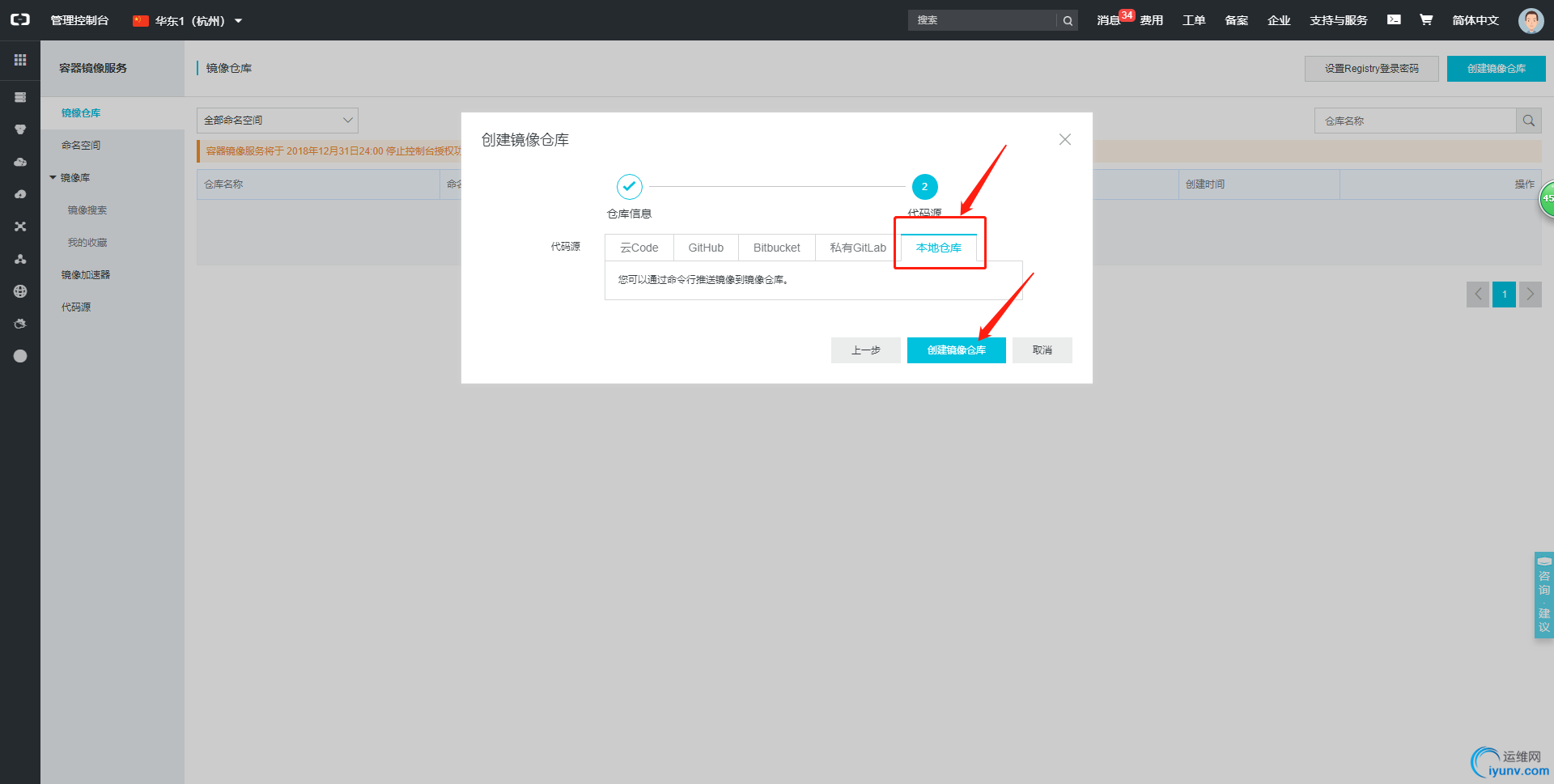Click the magnifier icon in top search bar
The width and height of the screenshot is (1554, 784).
click(x=1068, y=21)
